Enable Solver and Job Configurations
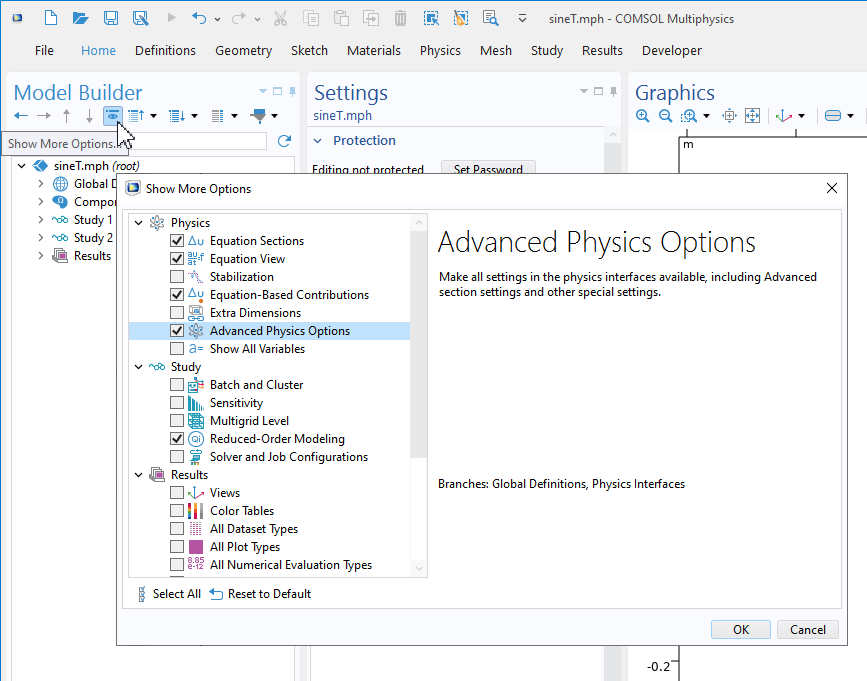The image size is (867, 681). tap(177, 457)
